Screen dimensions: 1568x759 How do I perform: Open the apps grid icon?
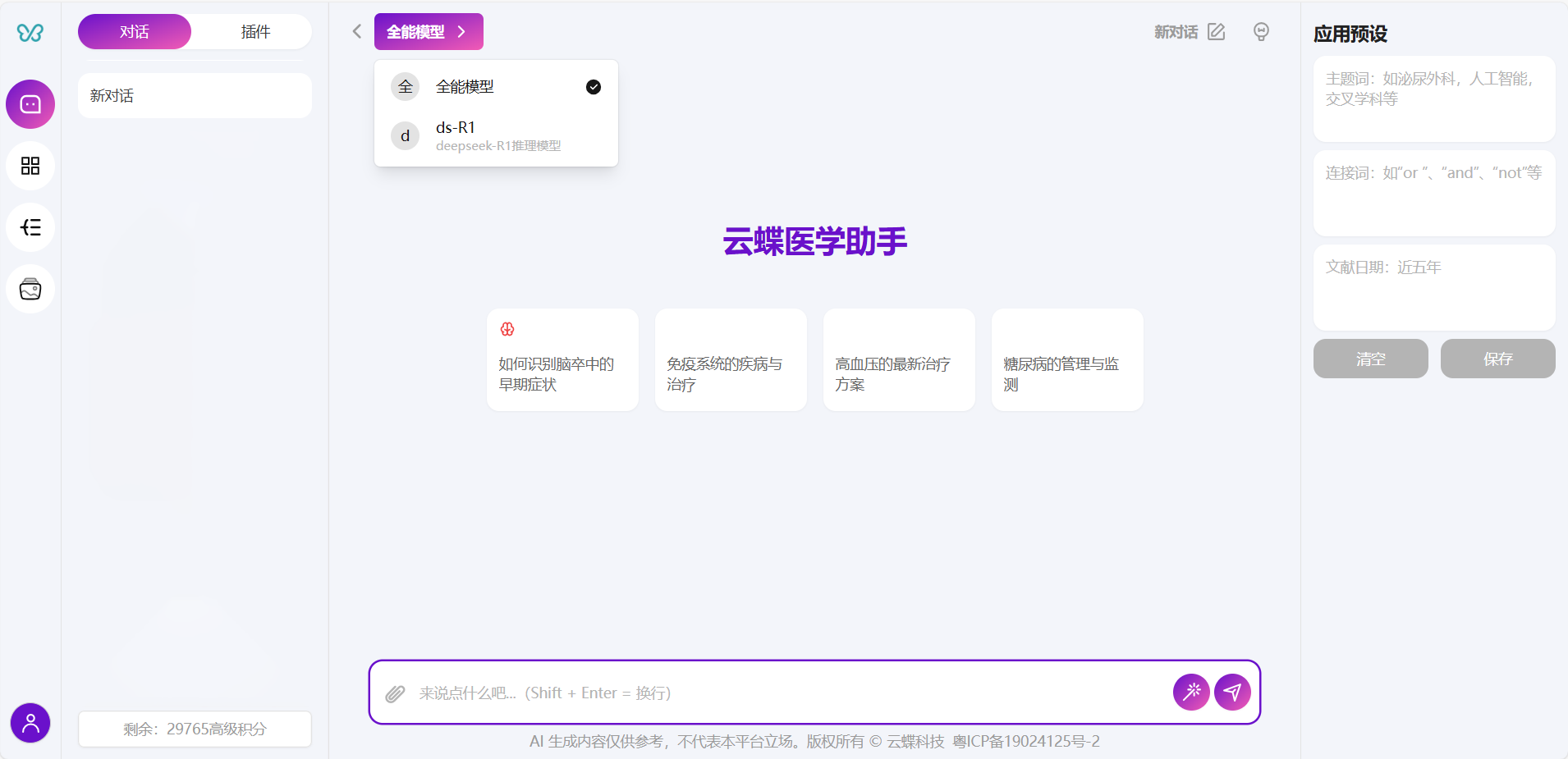(30, 166)
